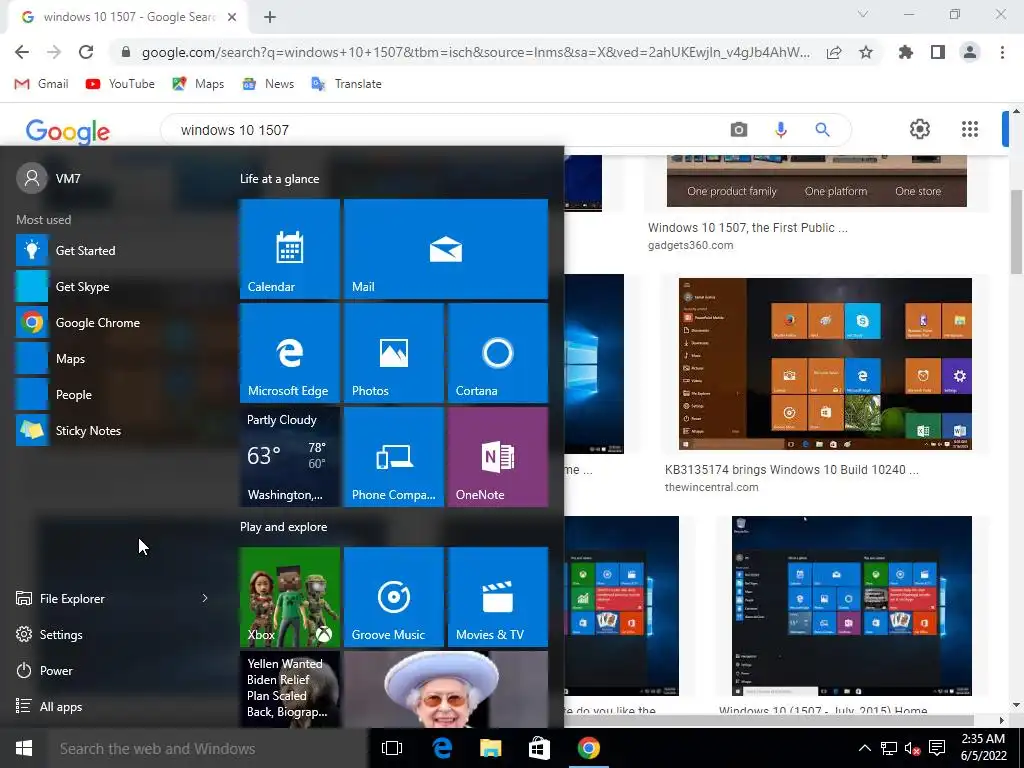Launch the Microsoft Edge tile

click(x=289, y=353)
